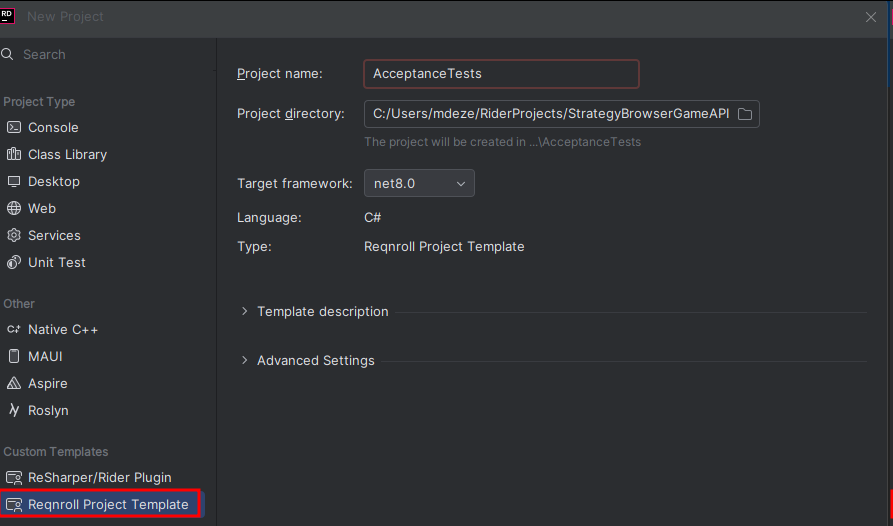Open the Target framework net8.0 dropdown
893x526 pixels.
coord(419,183)
